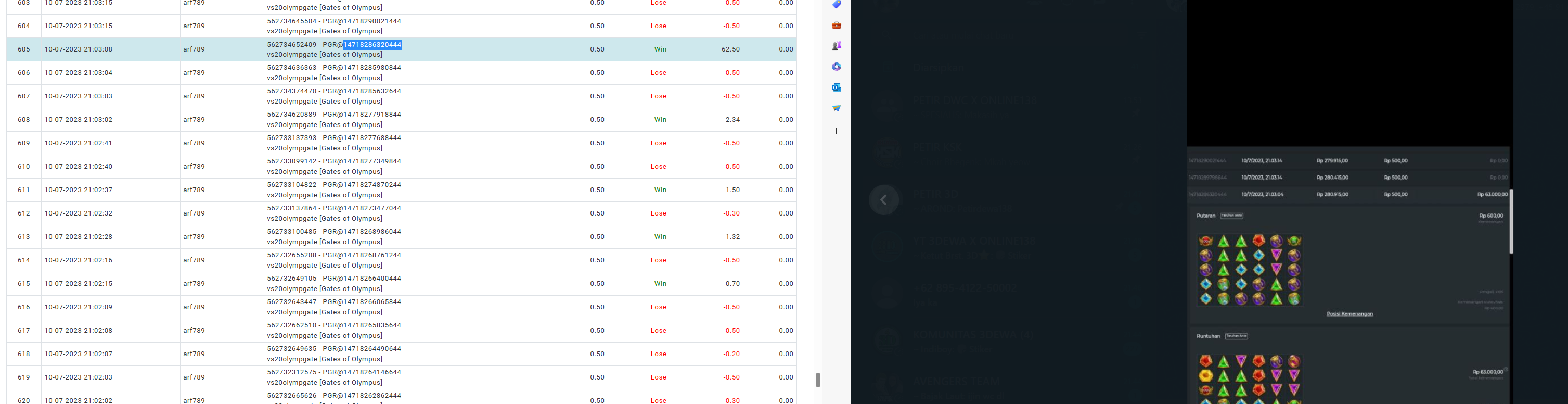Click row number 616
This screenshot has width=1568, height=404.
pos(24,307)
